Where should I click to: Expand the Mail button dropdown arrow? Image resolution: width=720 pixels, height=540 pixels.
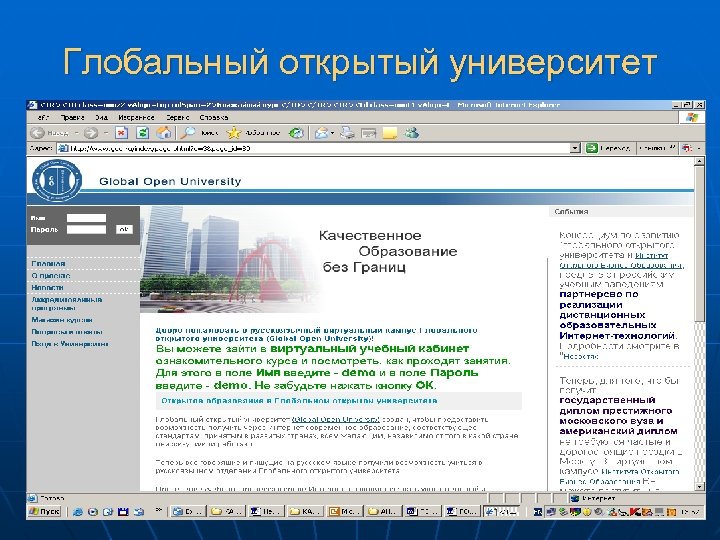332,134
